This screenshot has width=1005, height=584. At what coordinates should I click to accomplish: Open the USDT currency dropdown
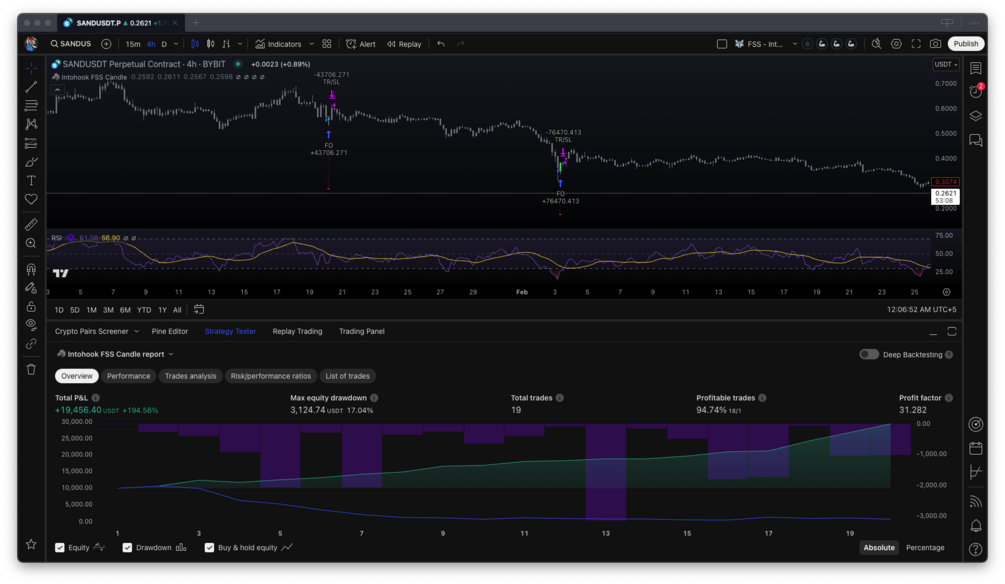click(x=945, y=64)
